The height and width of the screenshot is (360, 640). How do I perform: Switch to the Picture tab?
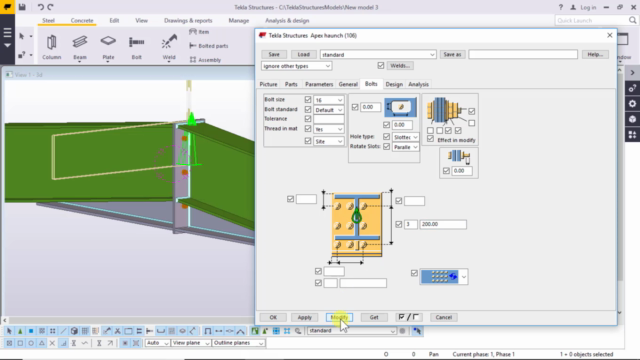click(x=268, y=84)
